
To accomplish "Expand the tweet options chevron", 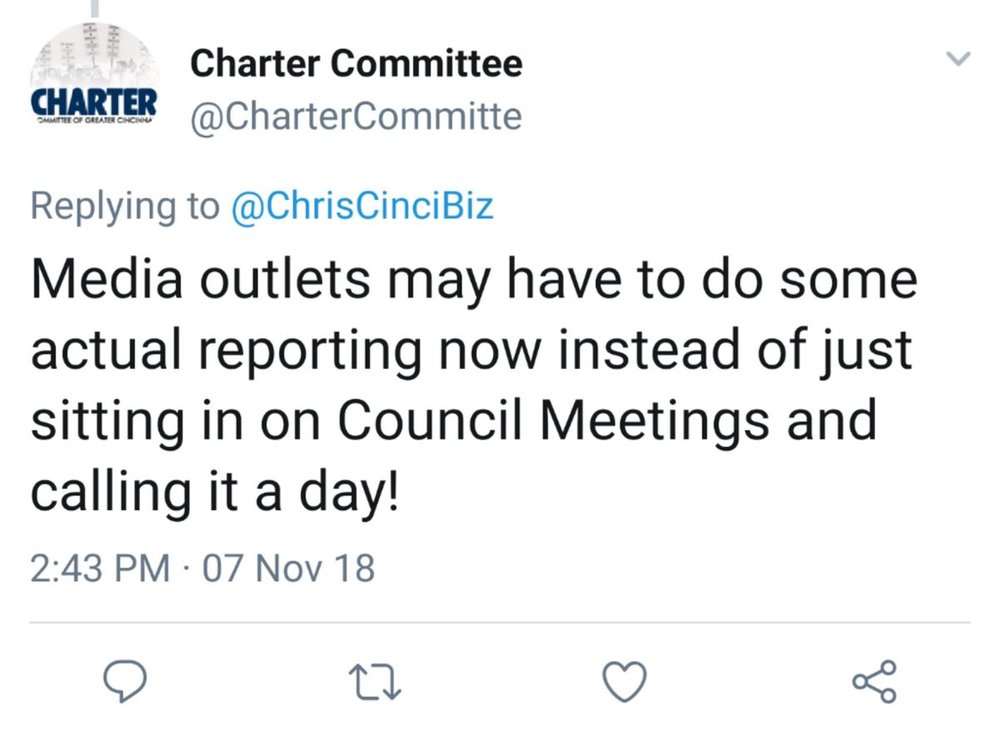I will pos(958,59).
